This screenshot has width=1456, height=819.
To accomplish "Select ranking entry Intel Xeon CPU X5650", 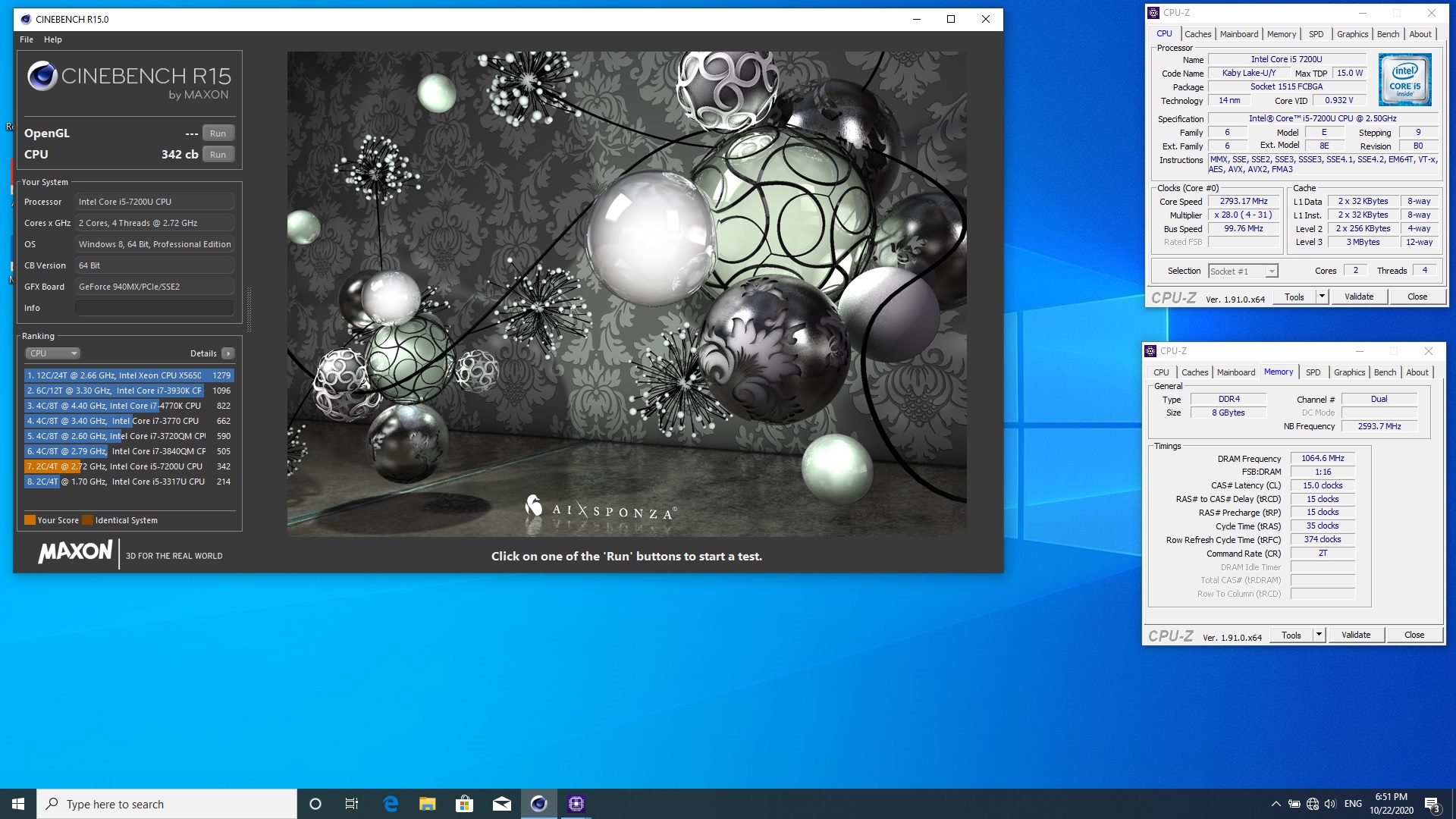I will pyautogui.click(x=129, y=375).
